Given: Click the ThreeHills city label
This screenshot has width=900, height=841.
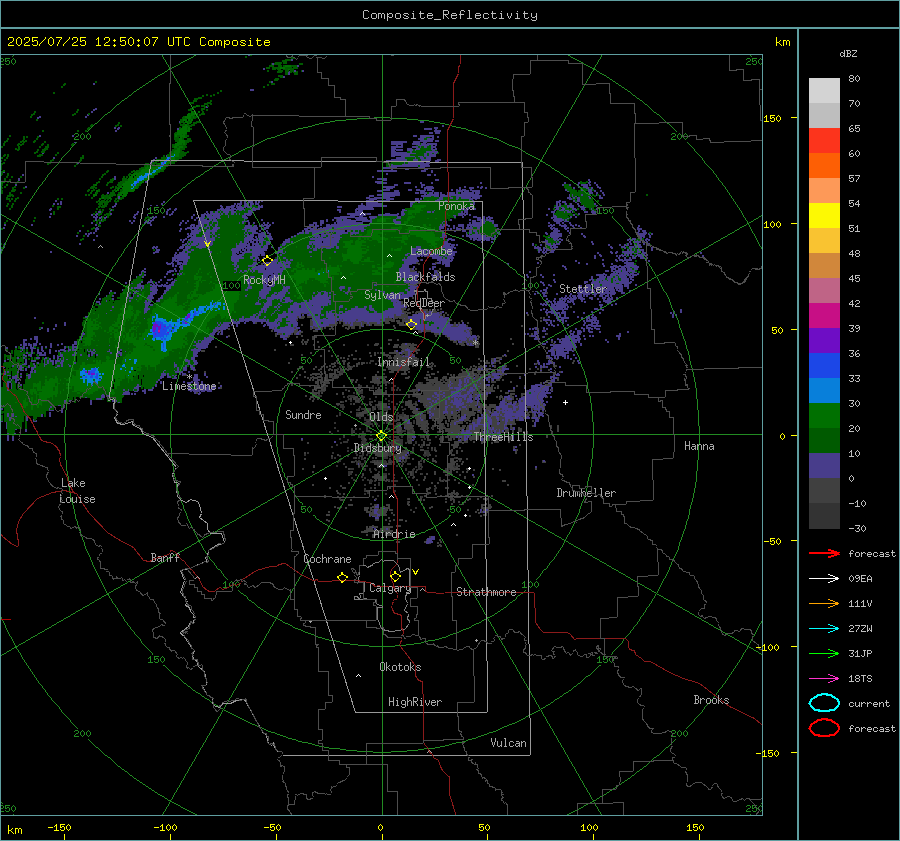Looking at the screenshot, I should pyautogui.click(x=503, y=437).
